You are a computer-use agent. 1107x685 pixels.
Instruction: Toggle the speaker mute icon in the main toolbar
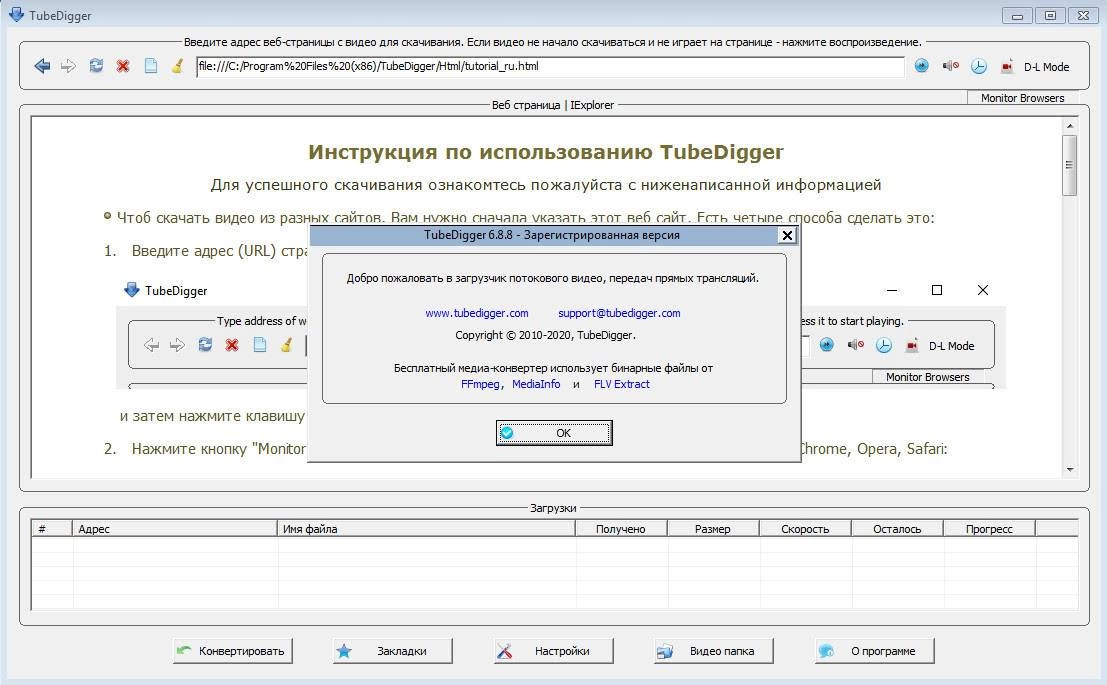950,66
